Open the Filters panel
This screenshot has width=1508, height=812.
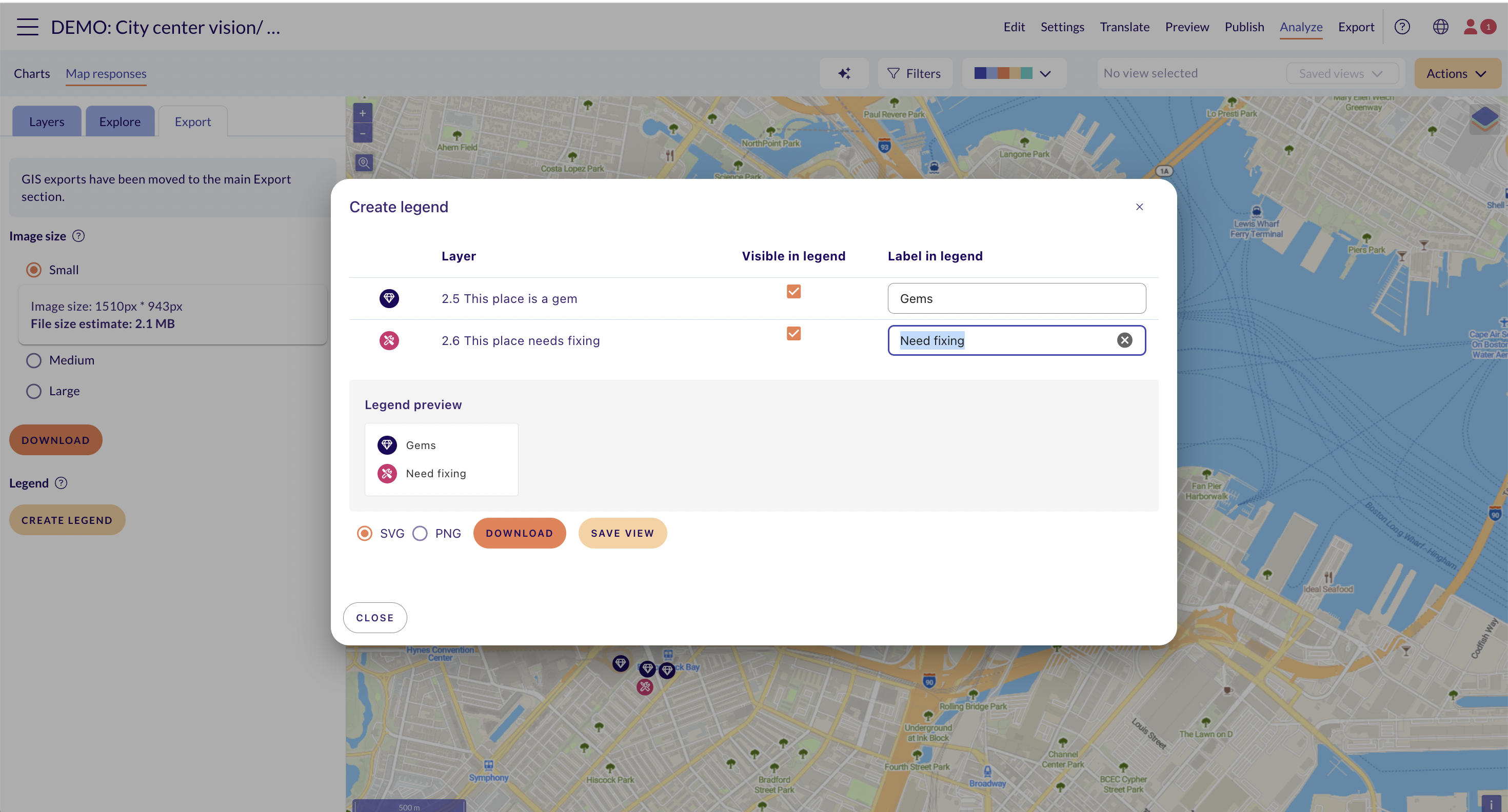coord(915,74)
